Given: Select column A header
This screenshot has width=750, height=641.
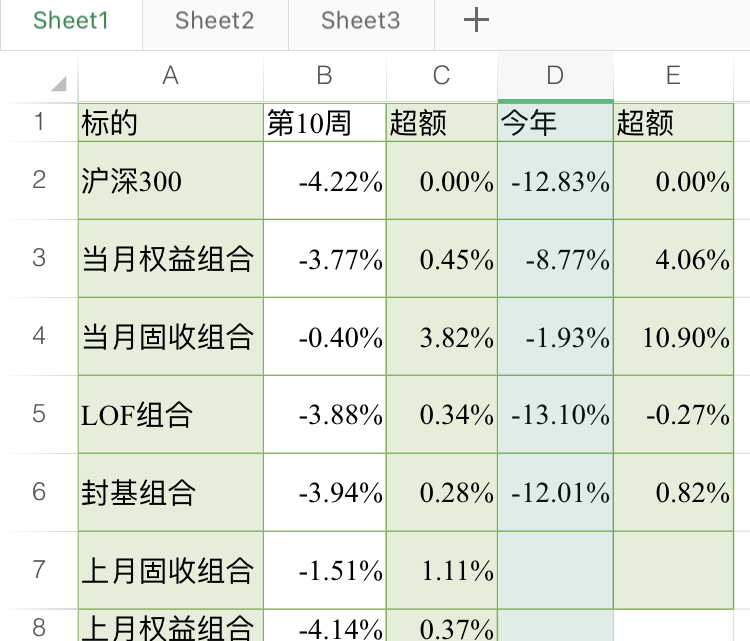Looking at the screenshot, I should (x=170, y=76).
